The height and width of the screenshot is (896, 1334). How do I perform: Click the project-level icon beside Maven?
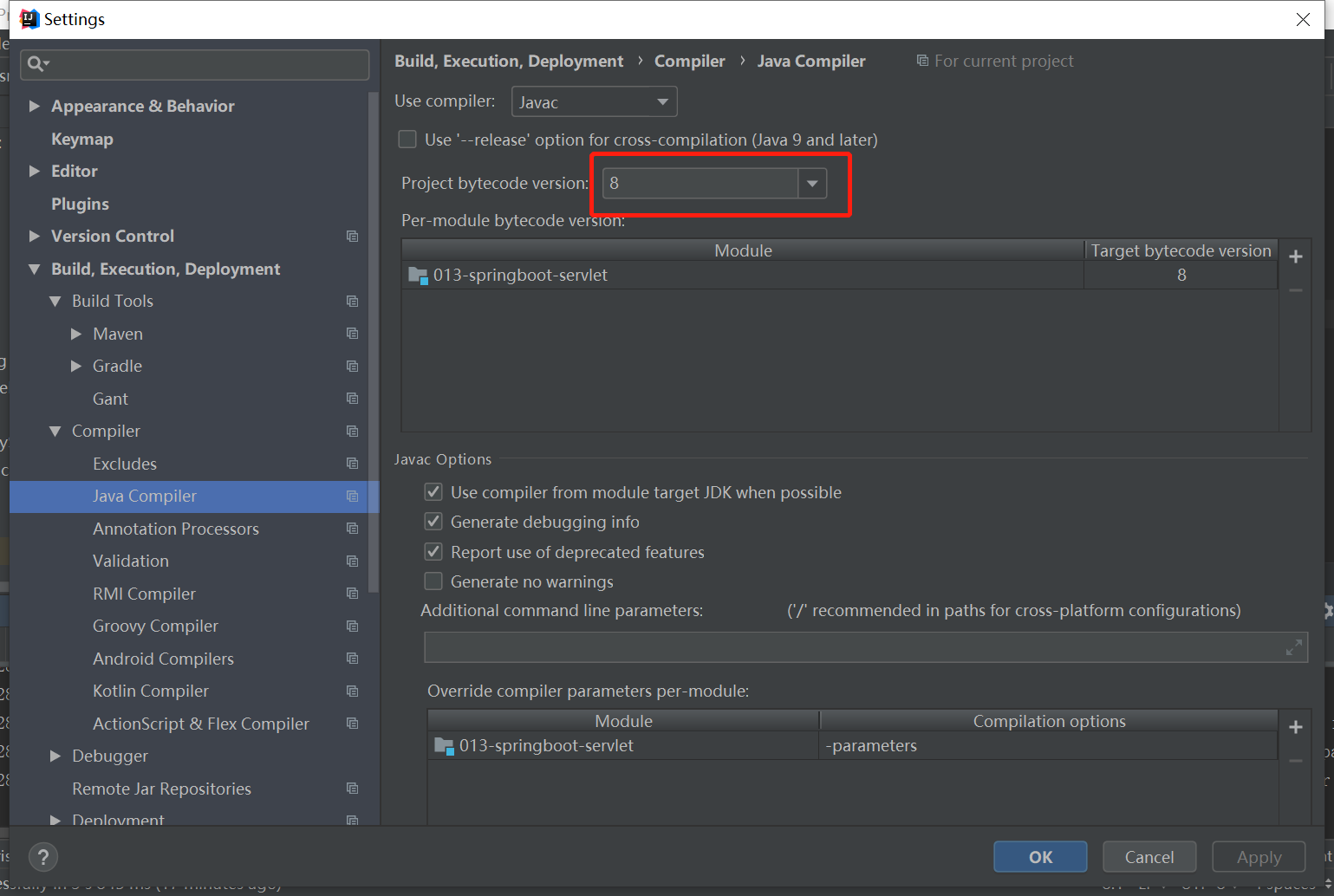[x=352, y=334]
